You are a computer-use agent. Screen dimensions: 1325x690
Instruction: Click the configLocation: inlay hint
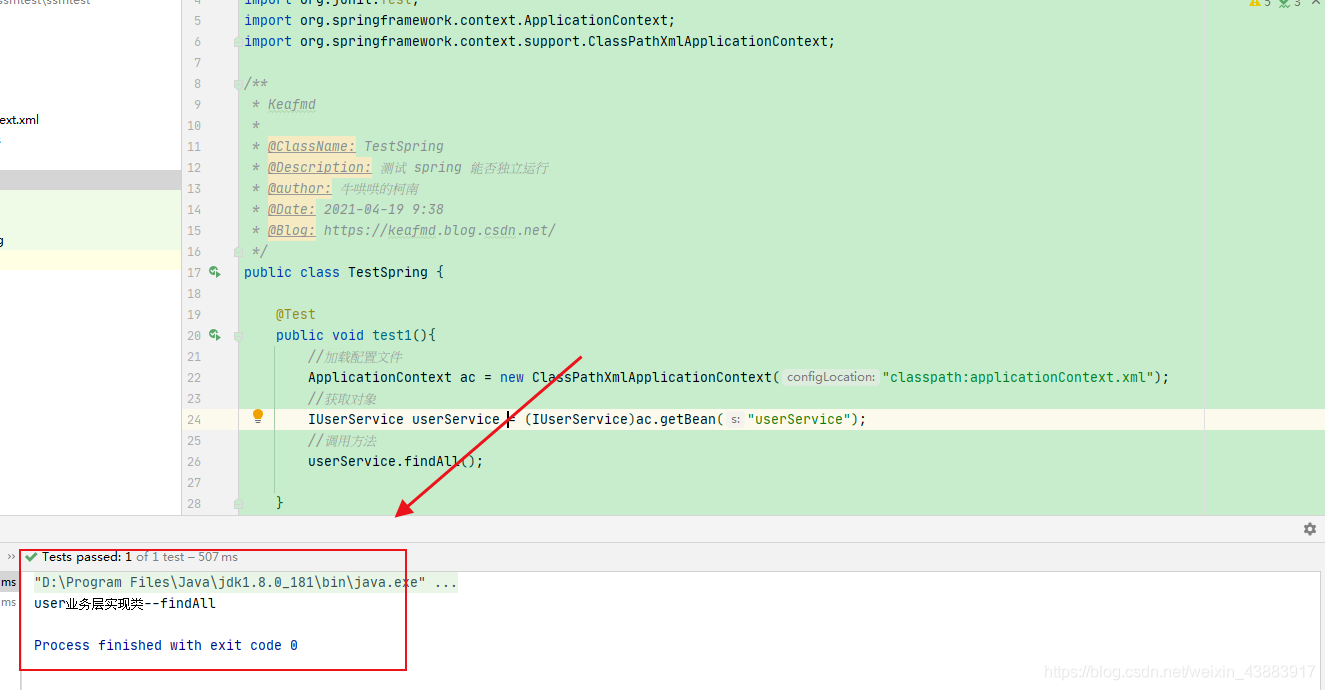[830, 377]
